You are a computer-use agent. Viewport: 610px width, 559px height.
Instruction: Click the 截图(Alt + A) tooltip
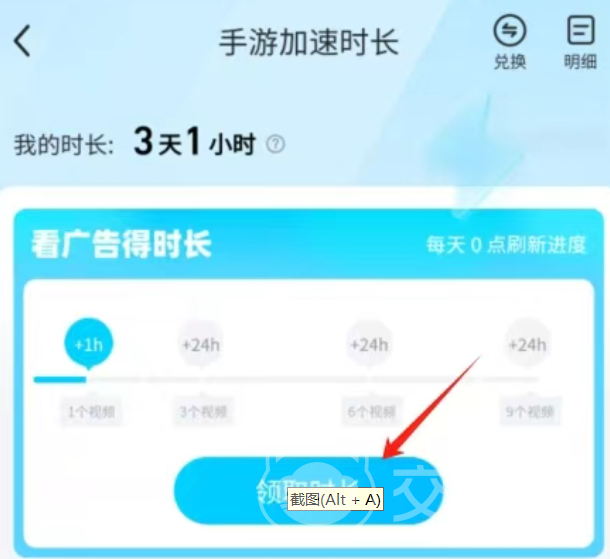[x=335, y=499]
